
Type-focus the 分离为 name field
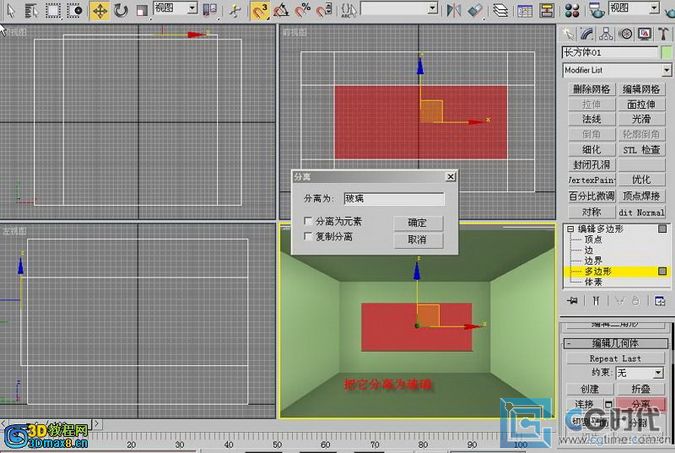coord(394,199)
